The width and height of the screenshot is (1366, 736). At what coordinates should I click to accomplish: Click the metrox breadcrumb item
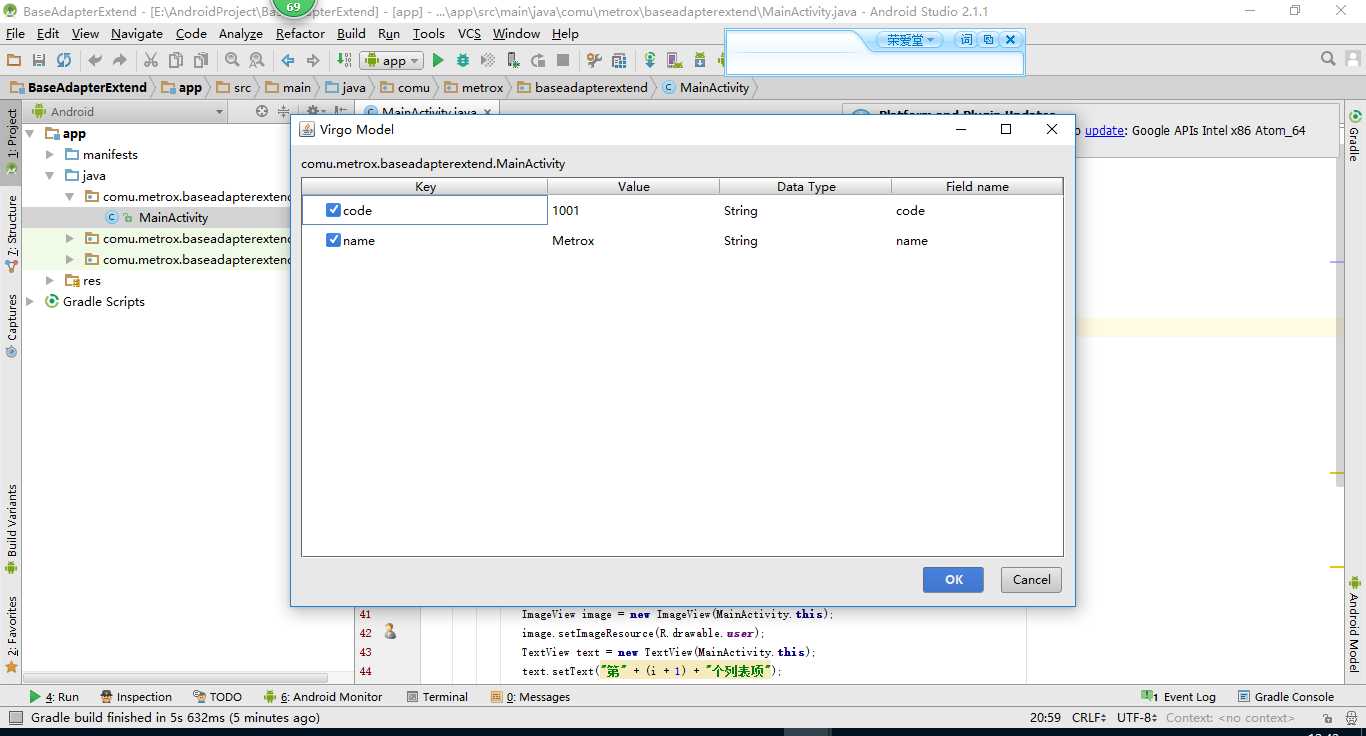click(x=474, y=87)
